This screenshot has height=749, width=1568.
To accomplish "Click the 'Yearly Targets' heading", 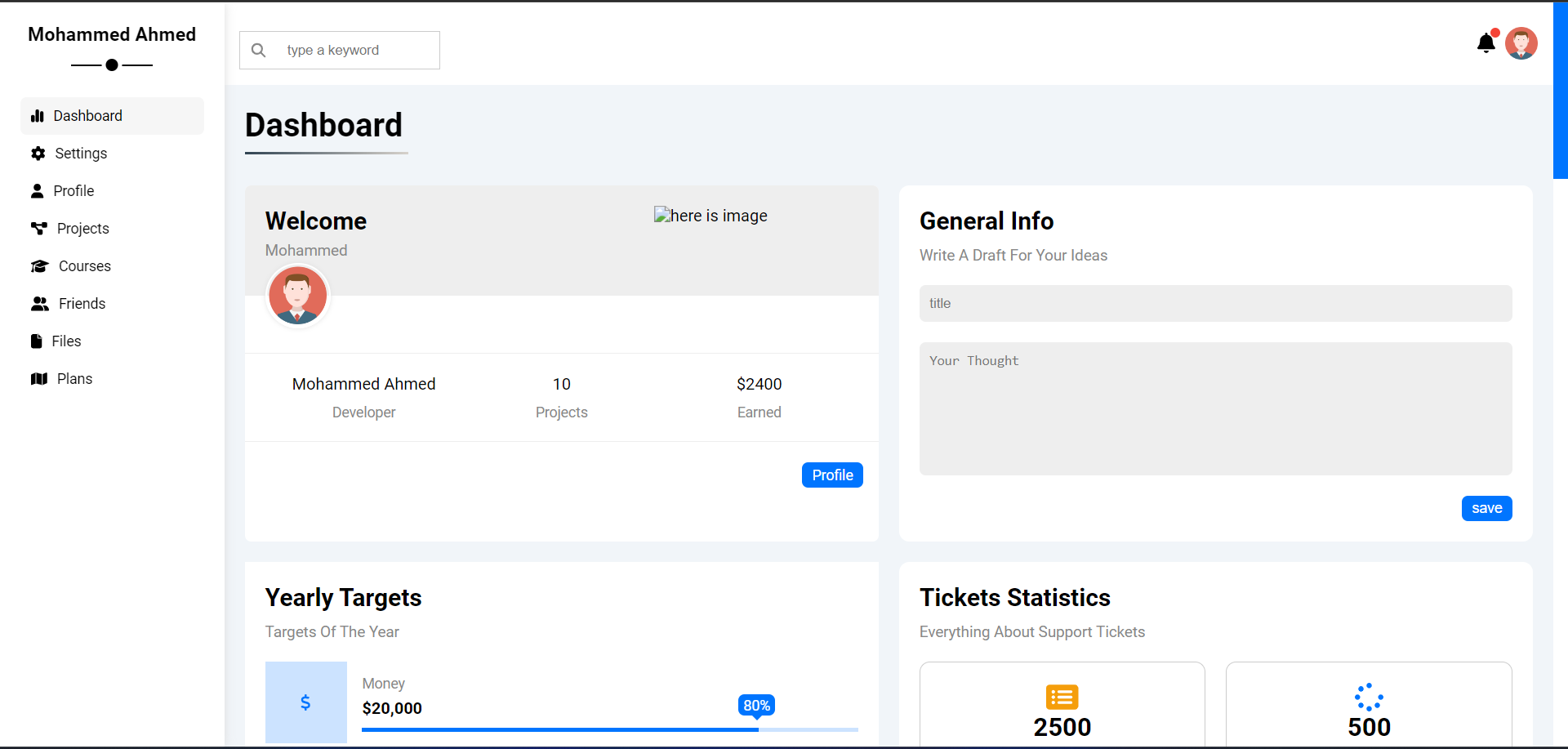I will pos(343,598).
